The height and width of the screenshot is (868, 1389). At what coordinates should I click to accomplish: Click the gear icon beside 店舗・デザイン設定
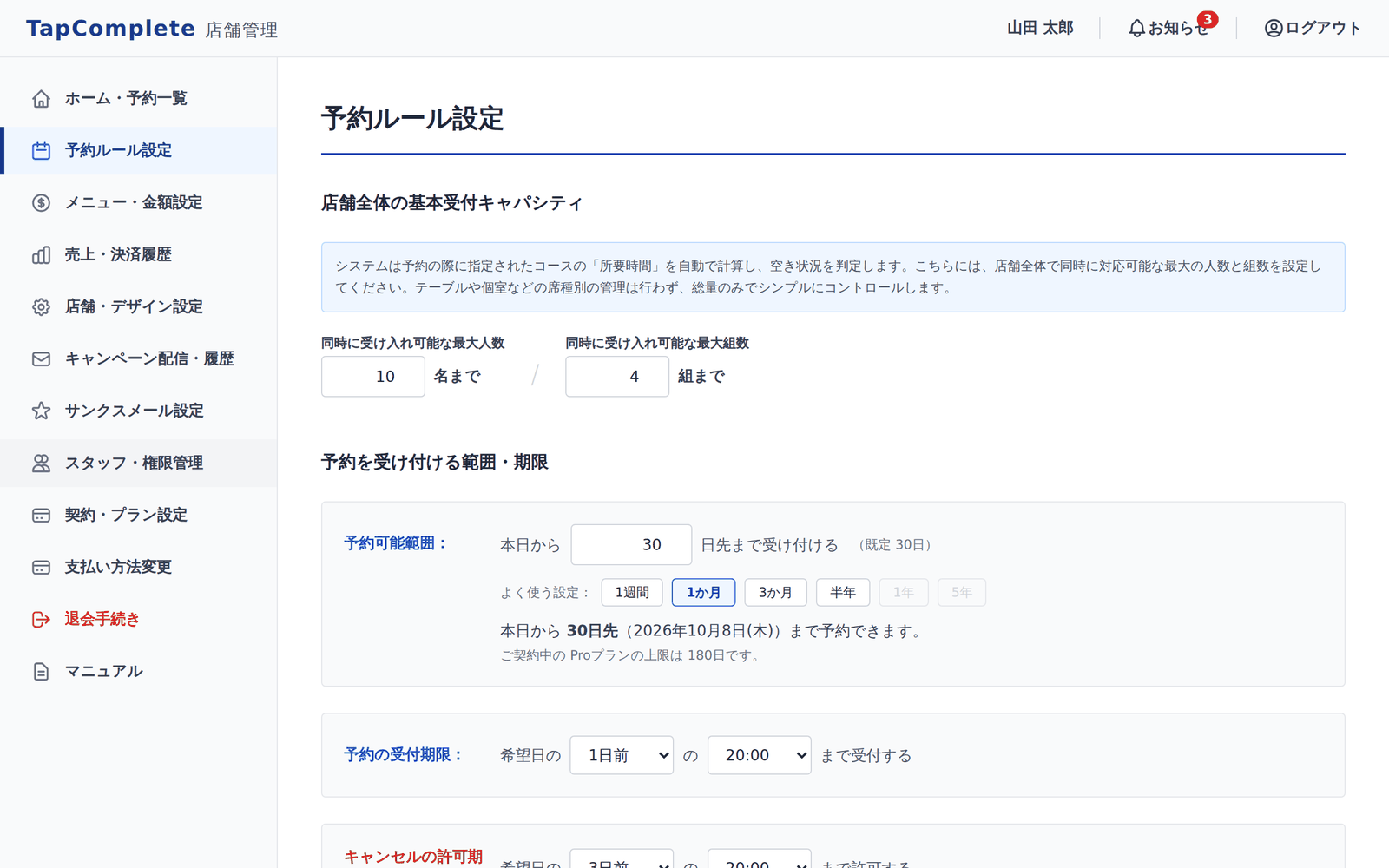(41, 307)
